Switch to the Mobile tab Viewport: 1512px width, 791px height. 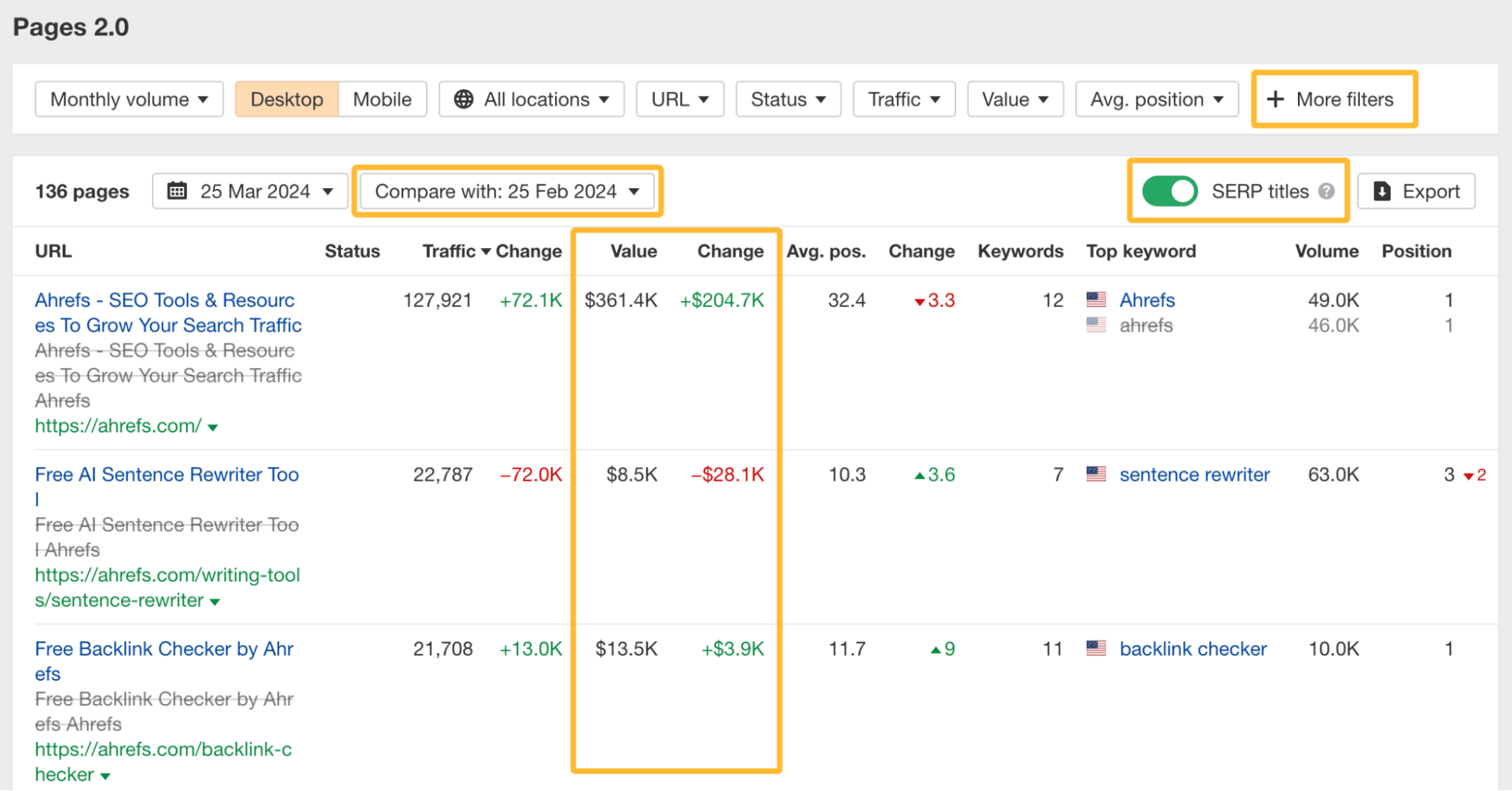point(381,98)
